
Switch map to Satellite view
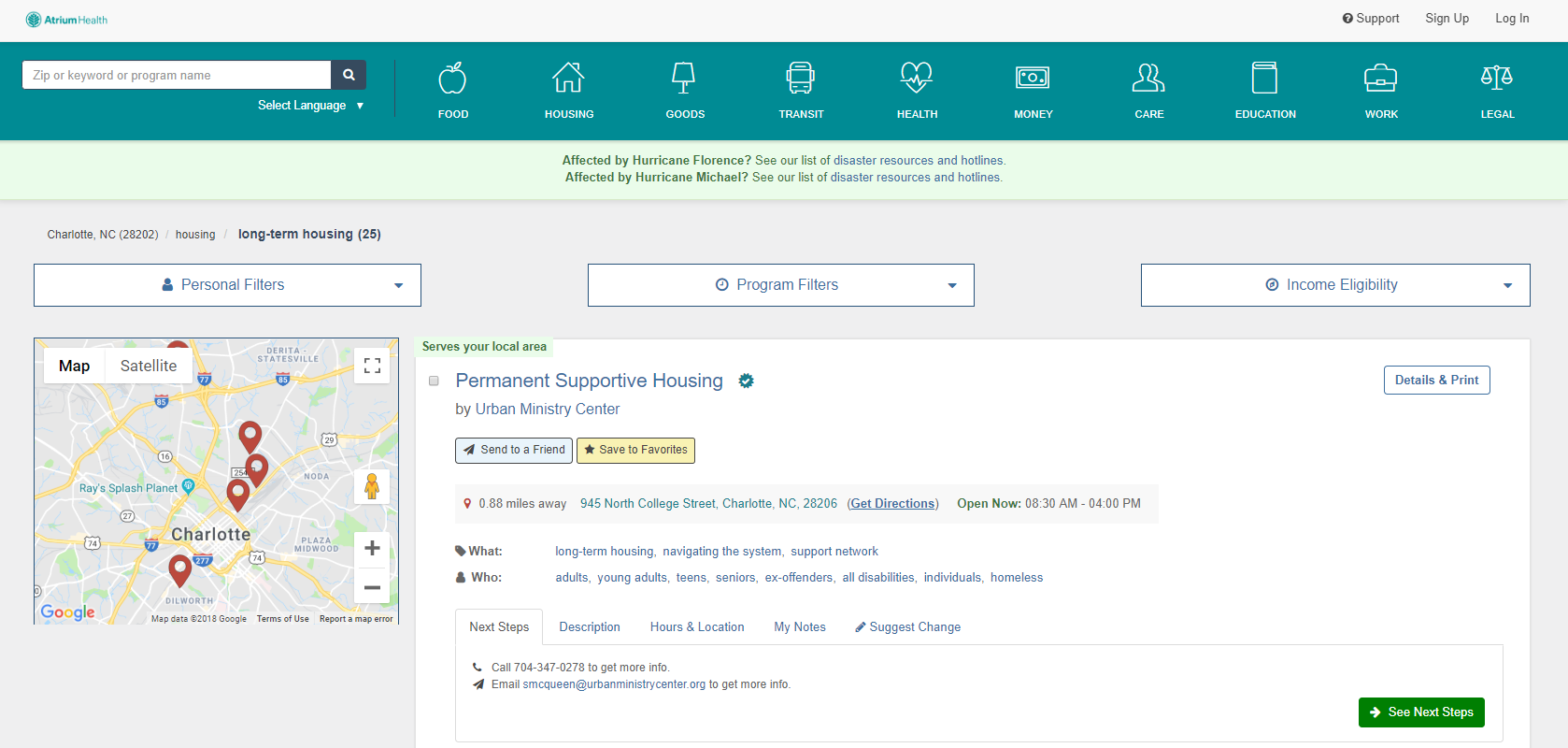[x=149, y=366]
